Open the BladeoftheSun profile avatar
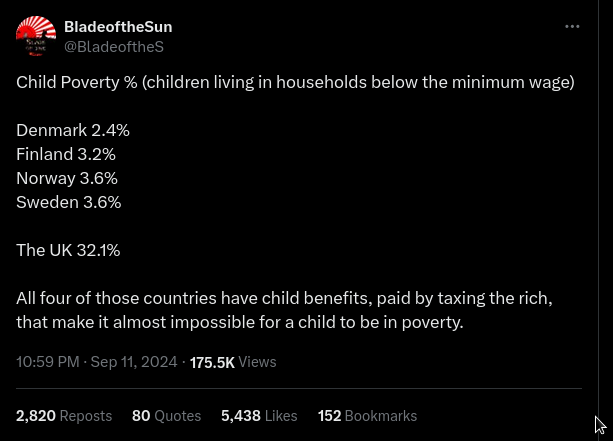 [36, 36]
